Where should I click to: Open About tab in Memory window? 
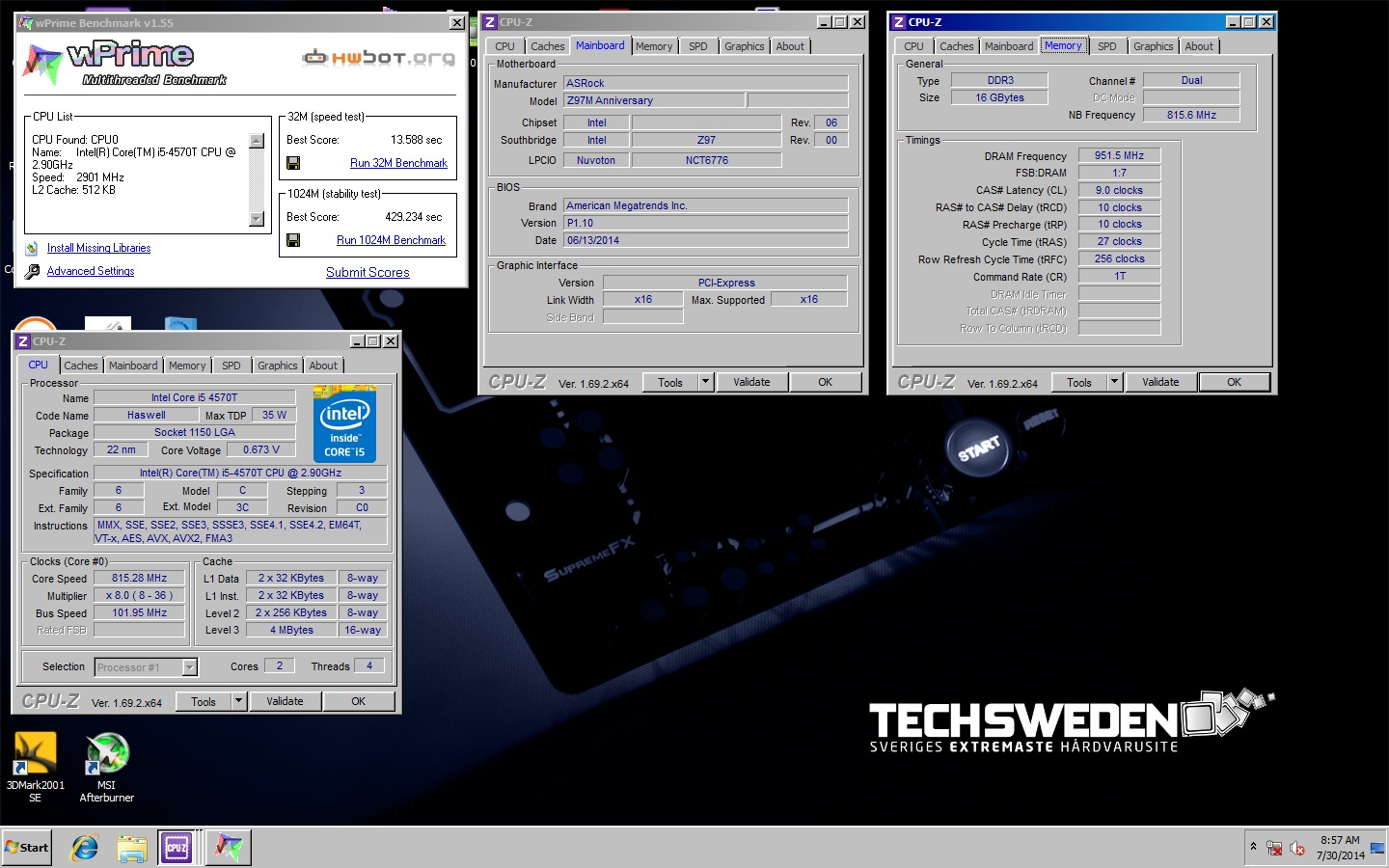pos(1199,46)
